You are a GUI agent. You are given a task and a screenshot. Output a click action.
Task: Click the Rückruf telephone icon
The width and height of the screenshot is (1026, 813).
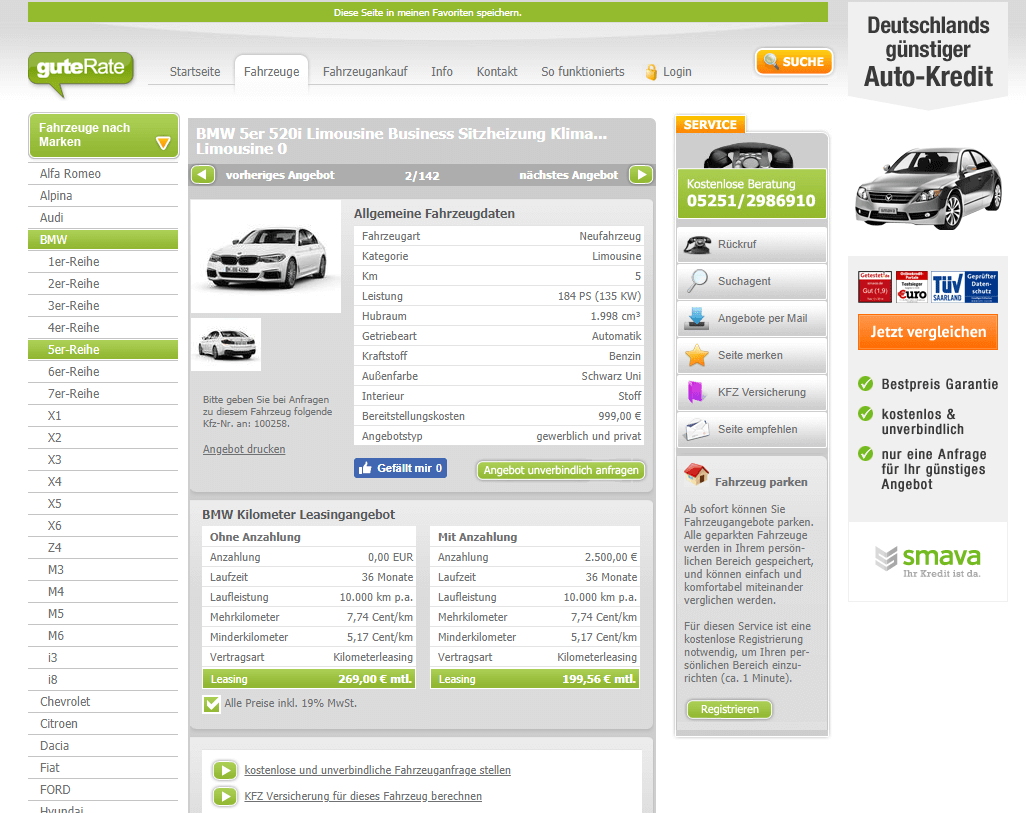tap(697, 244)
